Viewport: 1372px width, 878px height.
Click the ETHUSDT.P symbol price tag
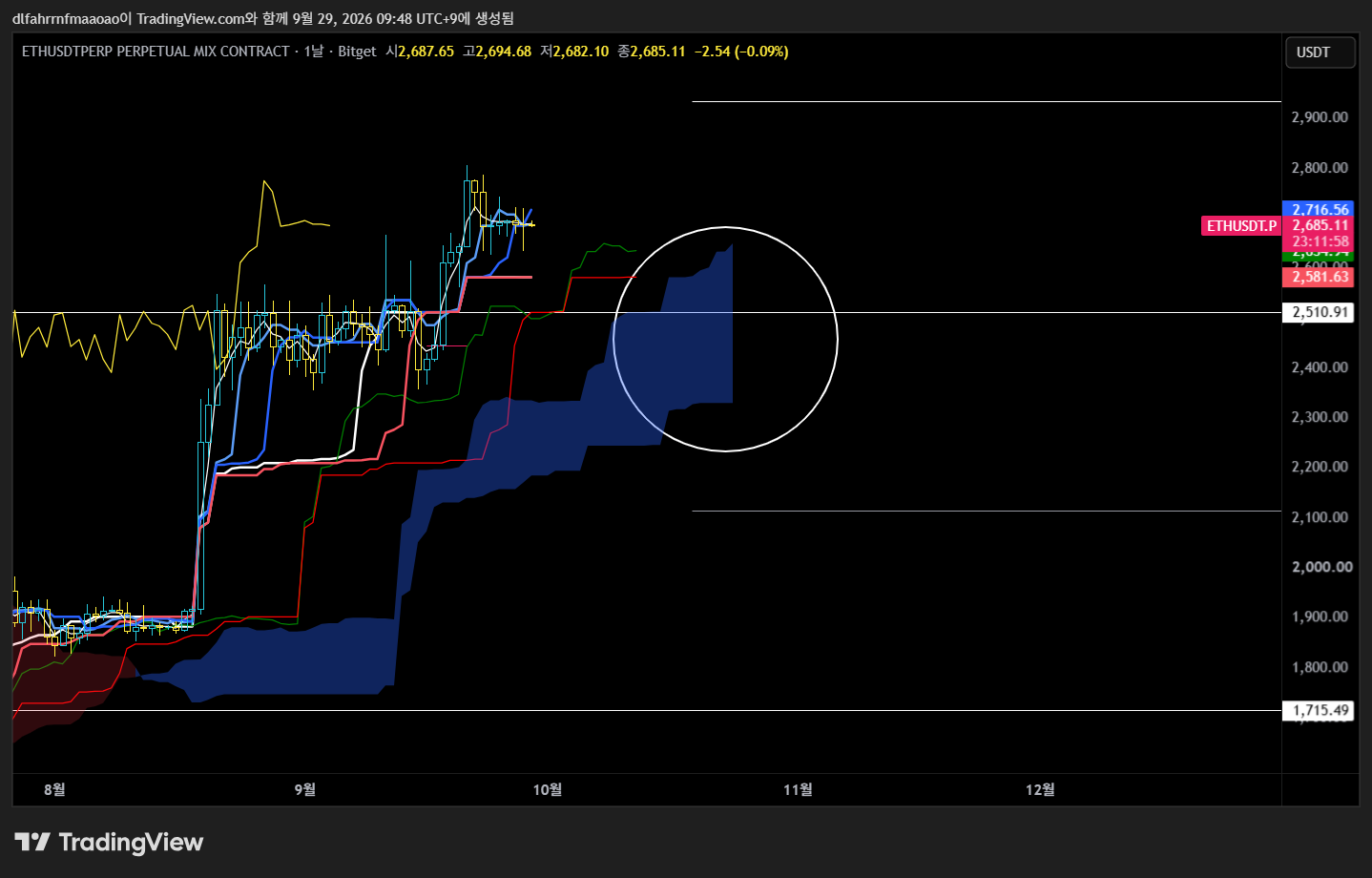pos(1241,226)
